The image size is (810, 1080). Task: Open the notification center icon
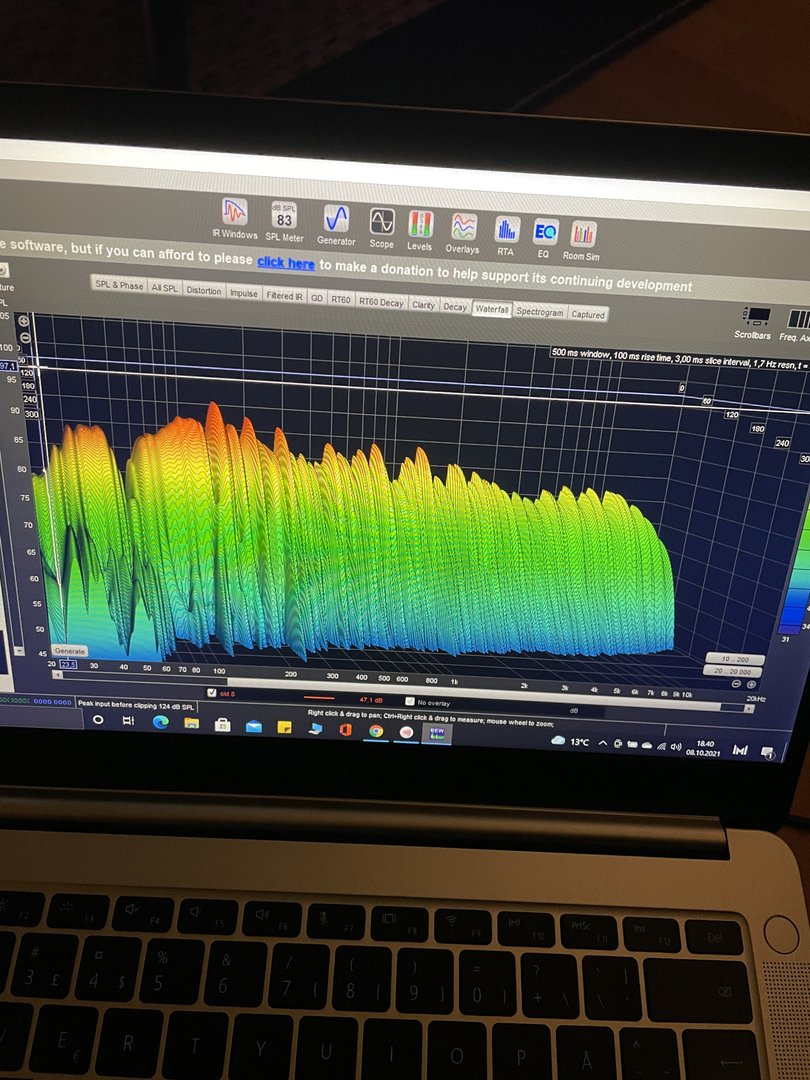coord(769,752)
